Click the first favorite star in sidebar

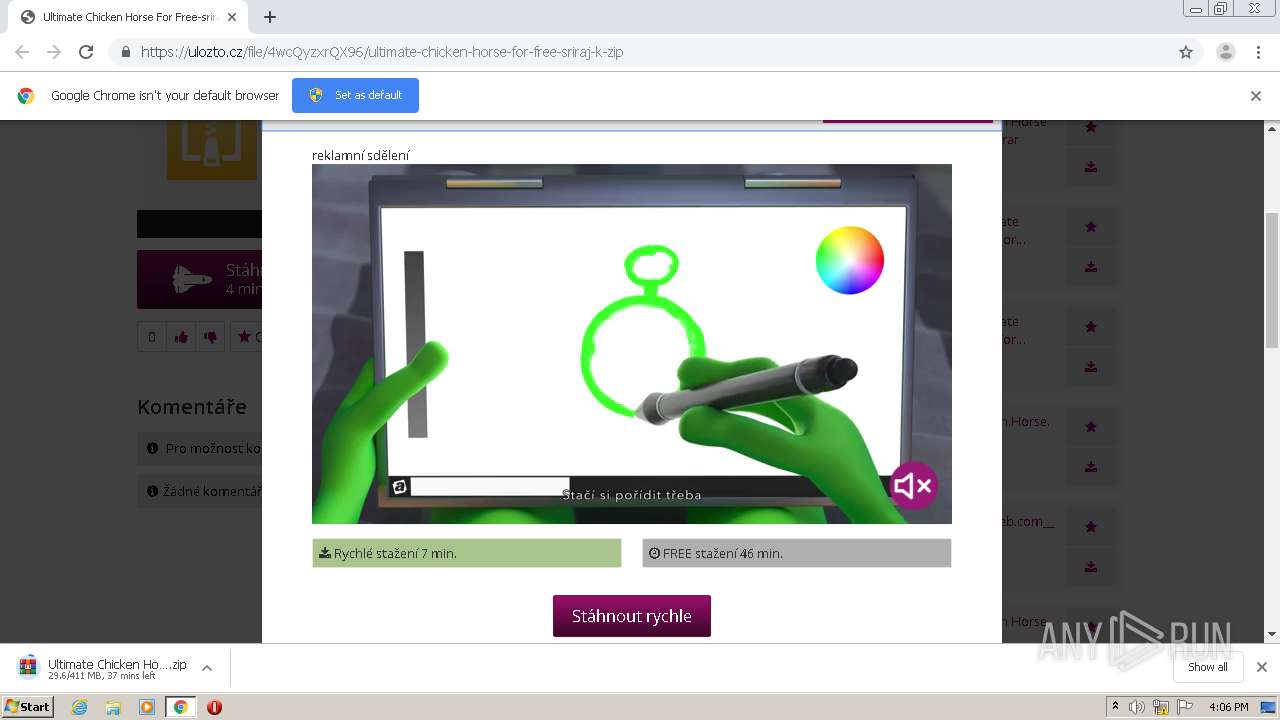1091,127
